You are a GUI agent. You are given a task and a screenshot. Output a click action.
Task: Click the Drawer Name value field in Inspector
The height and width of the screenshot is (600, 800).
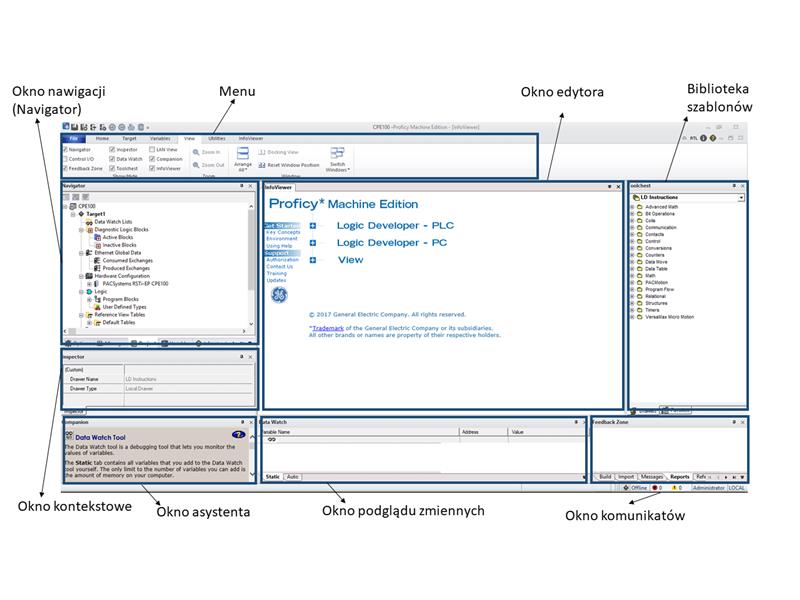click(189, 379)
